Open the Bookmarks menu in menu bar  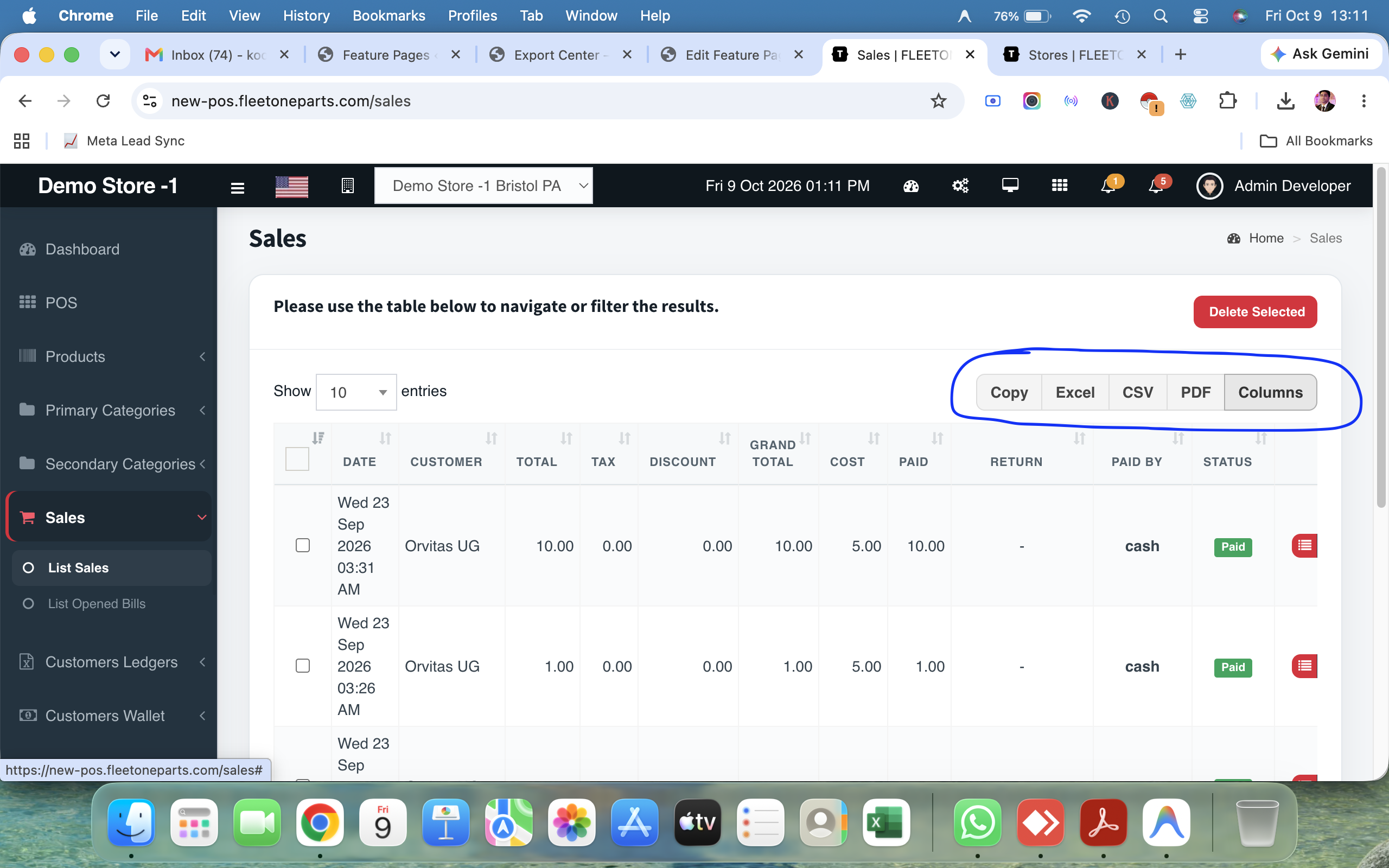388,16
